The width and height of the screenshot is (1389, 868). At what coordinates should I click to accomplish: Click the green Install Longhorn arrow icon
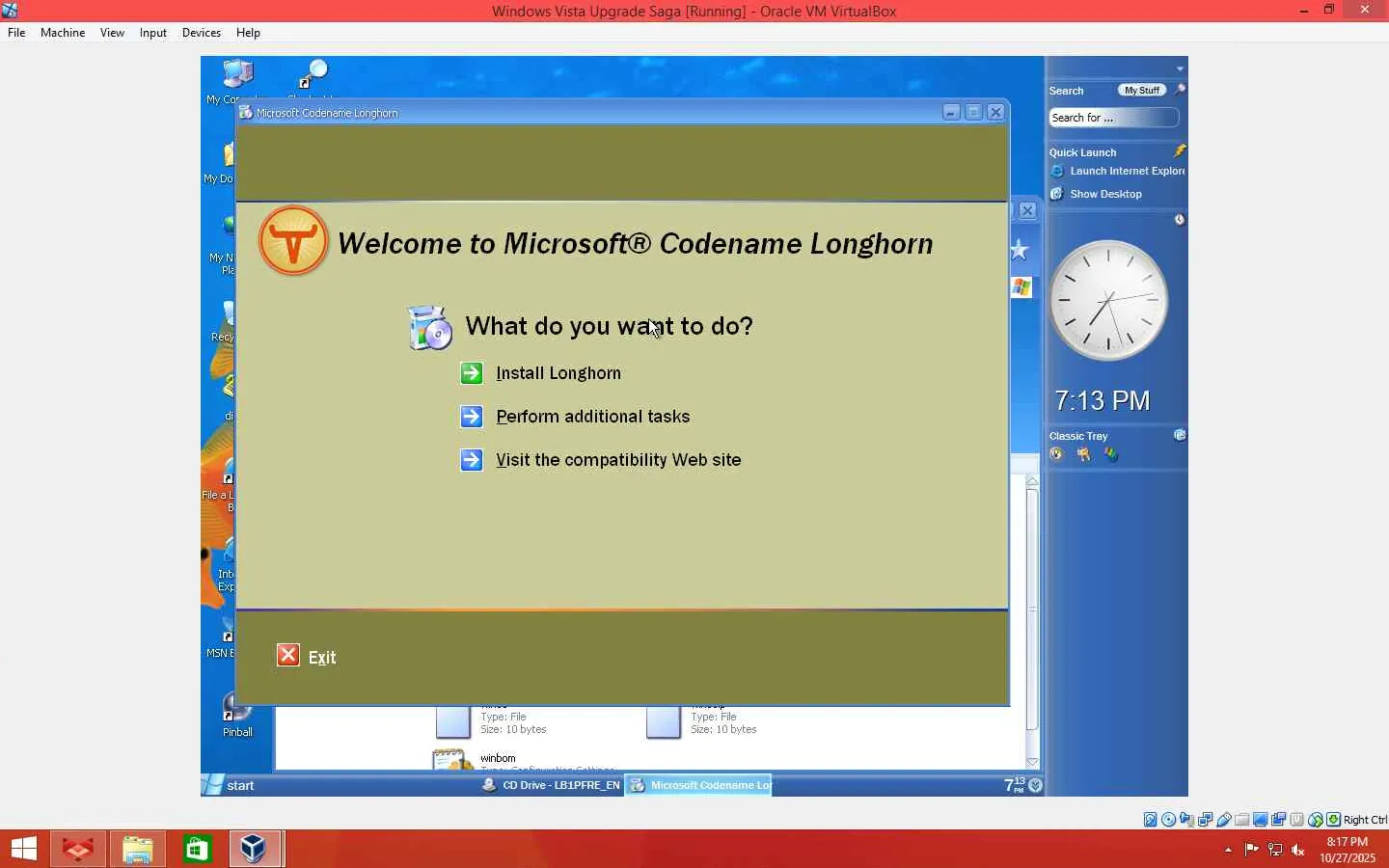point(472,373)
